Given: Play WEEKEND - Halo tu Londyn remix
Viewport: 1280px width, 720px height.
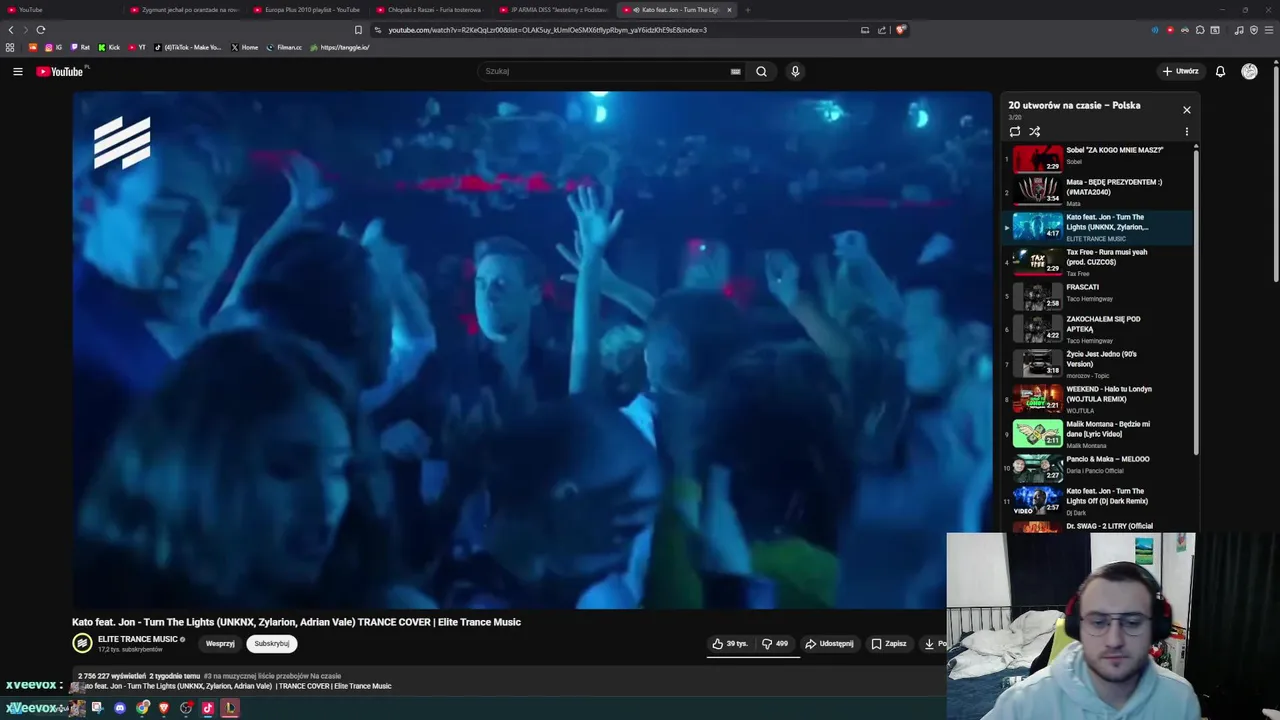Looking at the screenshot, I should [1098, 399].
